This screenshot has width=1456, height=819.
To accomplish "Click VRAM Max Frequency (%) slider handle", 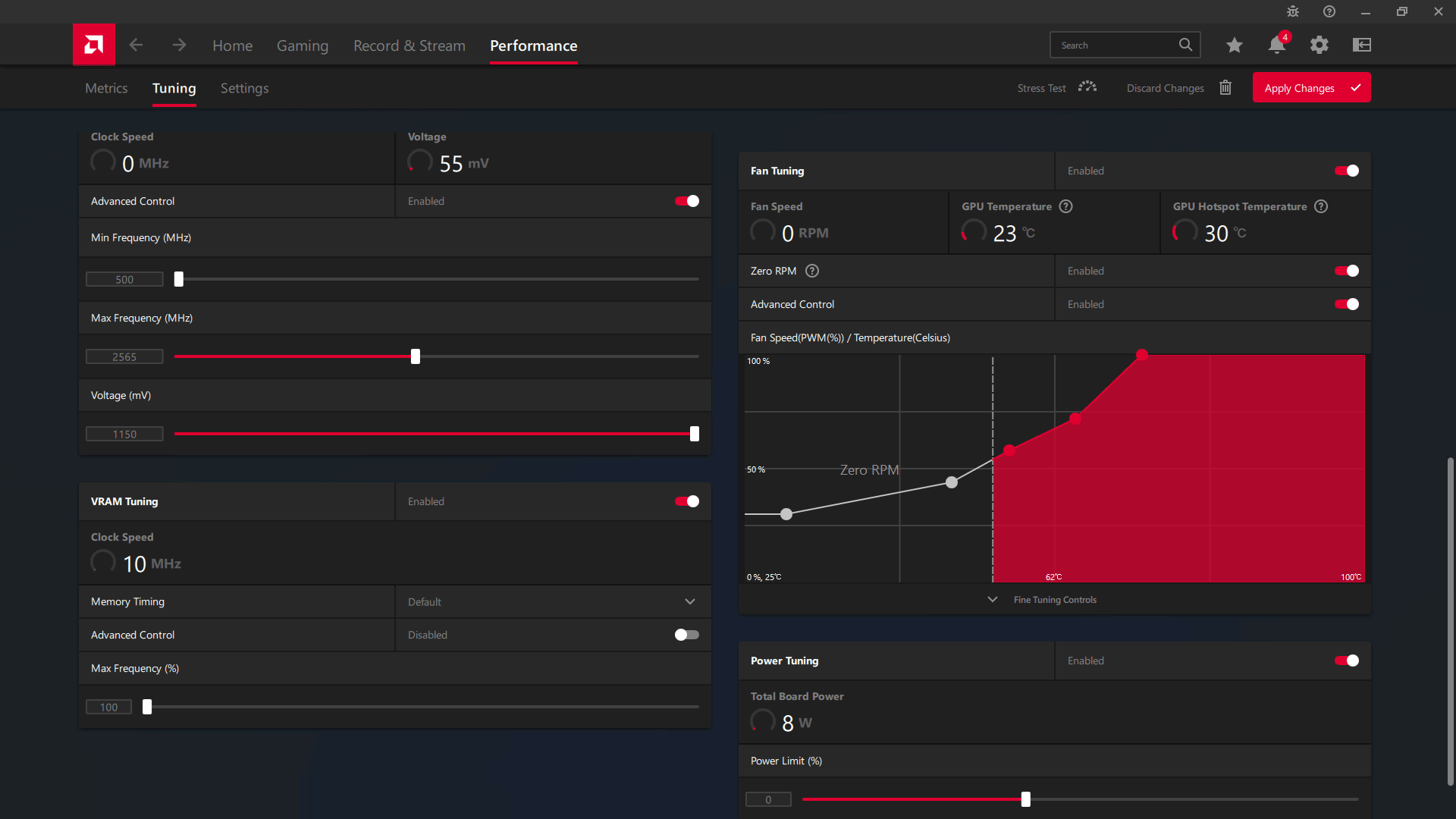I will tap(147, 707).
